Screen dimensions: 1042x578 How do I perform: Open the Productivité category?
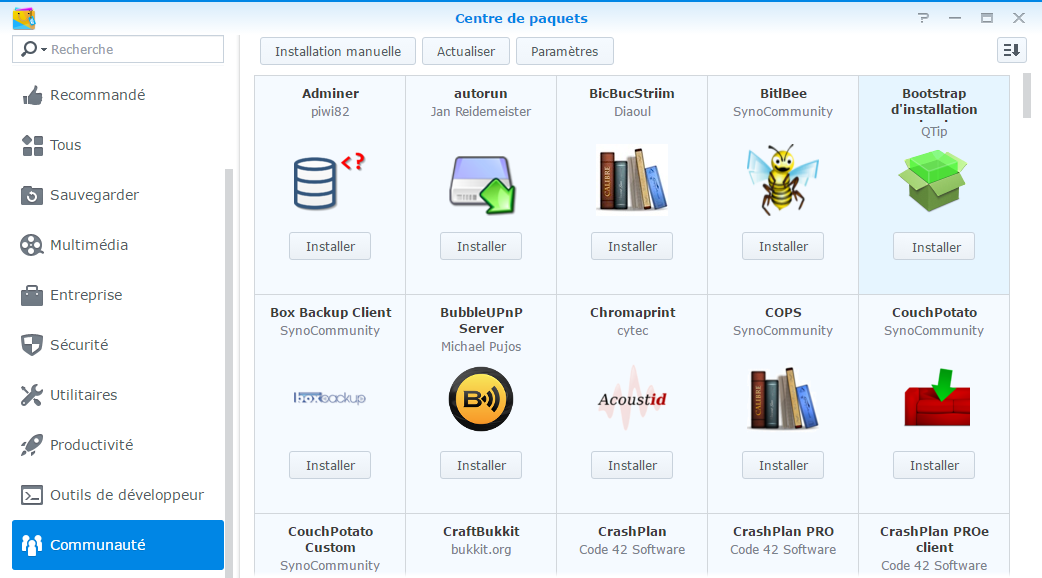[118, 444]
